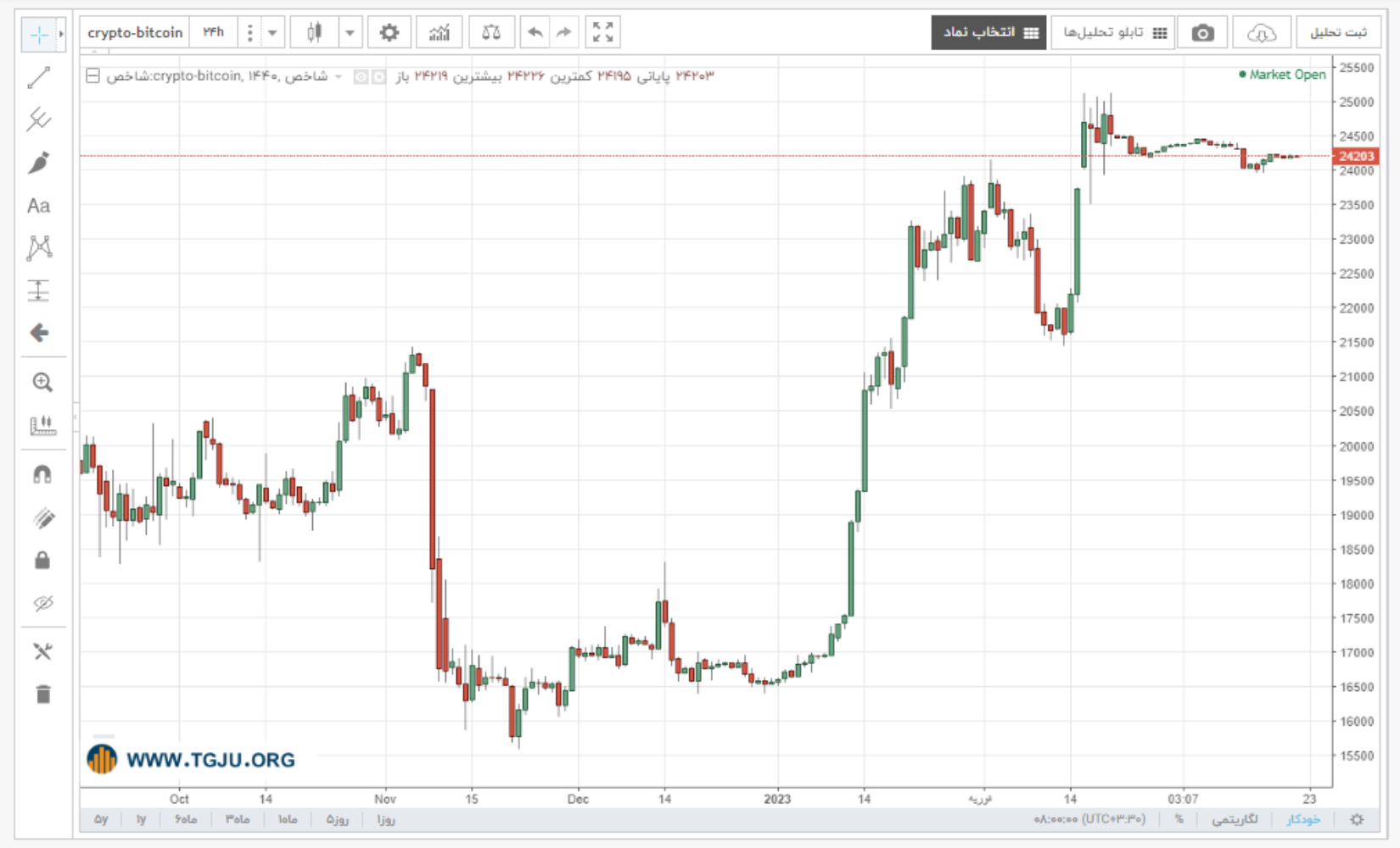Open the compare symbols scale icon

pyautogui.click(x=491, y=33)
